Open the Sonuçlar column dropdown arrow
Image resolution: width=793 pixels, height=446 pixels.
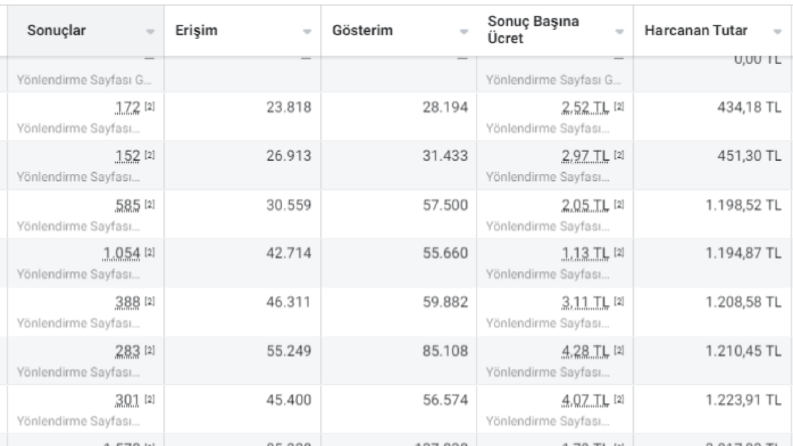tap(150, 31)
